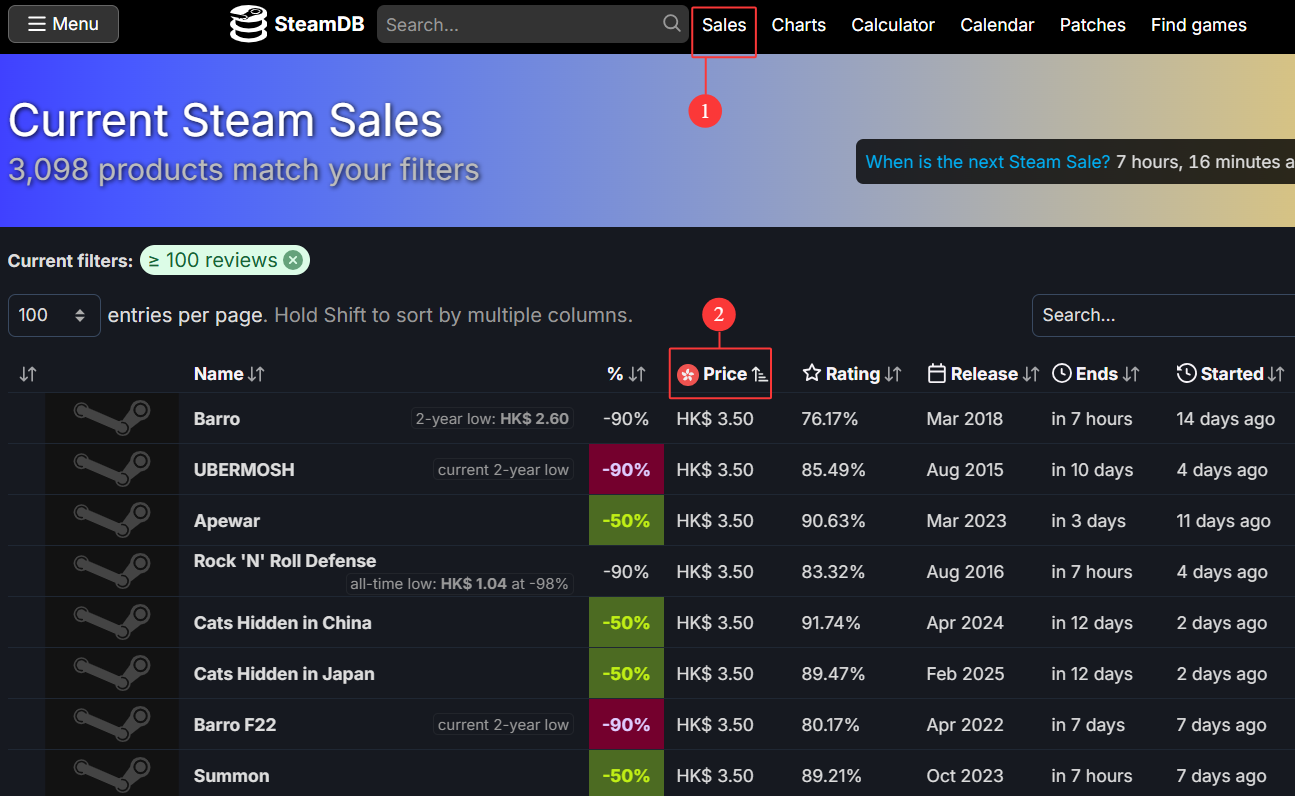Sort by Release column calendar icon
The image size is (1295, 796).
pyautogui.click(x=937, y=374)
